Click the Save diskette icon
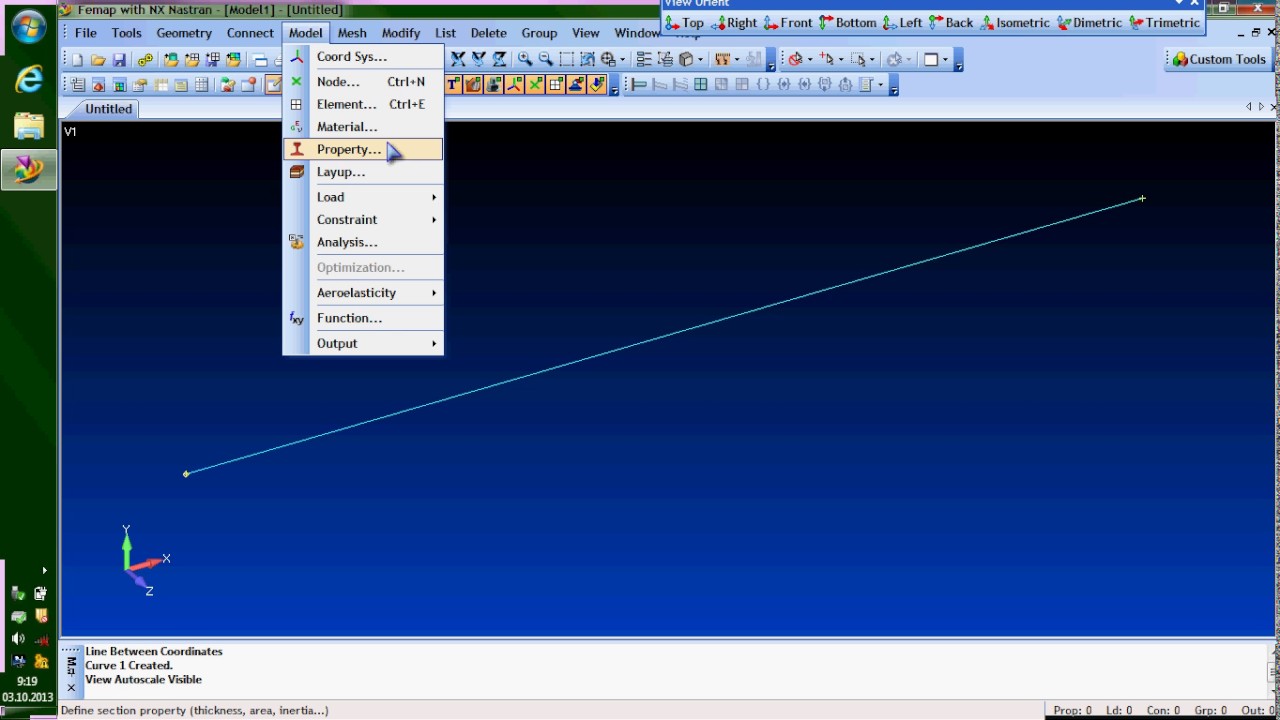Screen dimensions: 1280x720 point(119,60)
